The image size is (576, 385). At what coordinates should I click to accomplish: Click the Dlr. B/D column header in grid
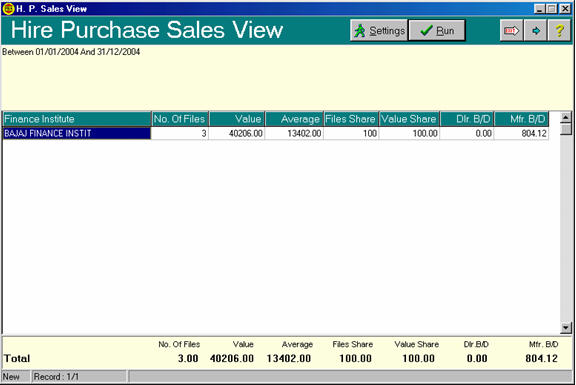click(x=467, y=119)
